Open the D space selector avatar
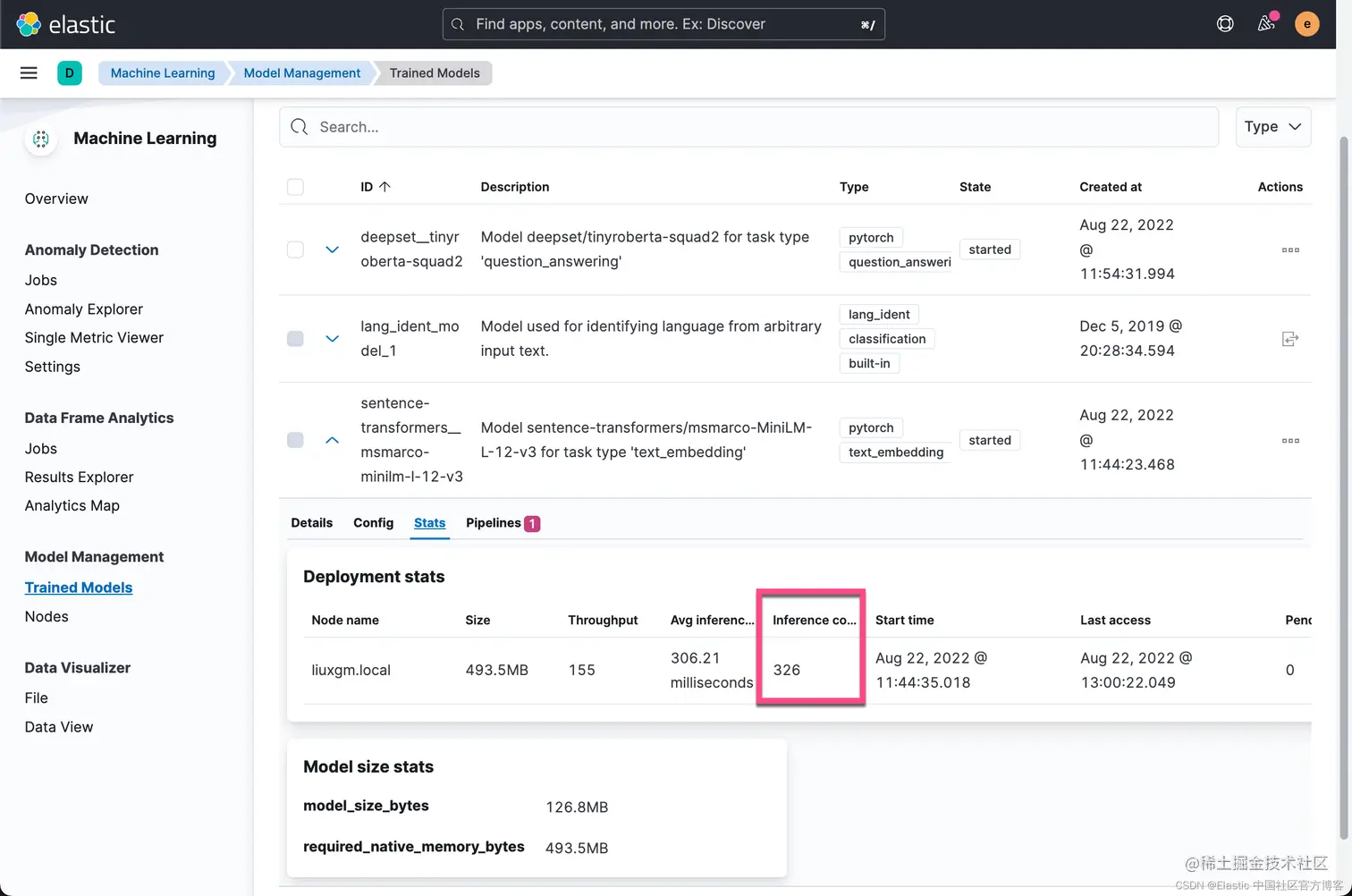Viewport: 1352px width, 896px height. pos(70,73)
